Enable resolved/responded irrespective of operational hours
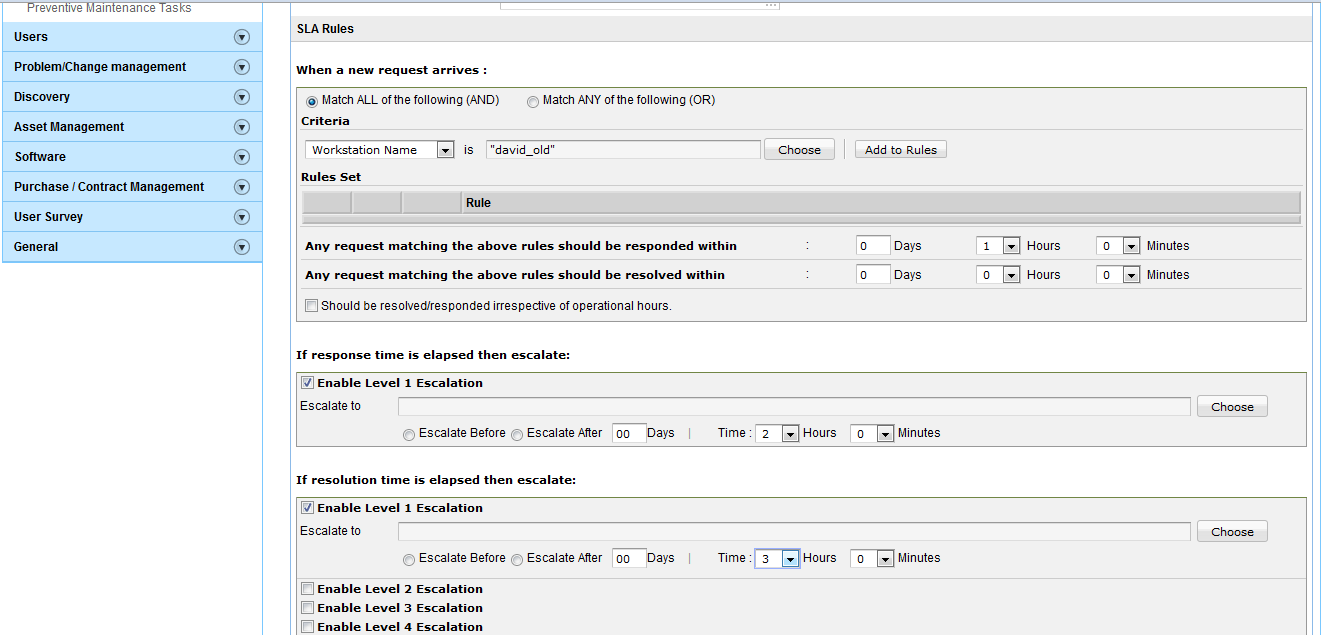 point(311,306)
